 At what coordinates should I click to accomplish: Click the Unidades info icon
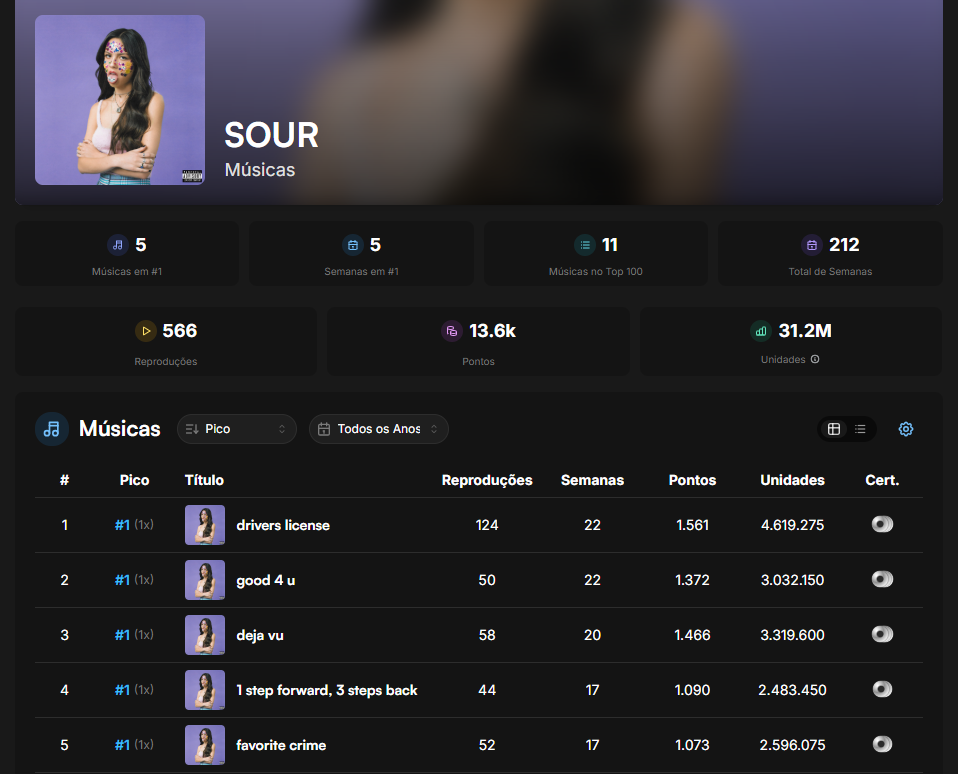[815, 359]
